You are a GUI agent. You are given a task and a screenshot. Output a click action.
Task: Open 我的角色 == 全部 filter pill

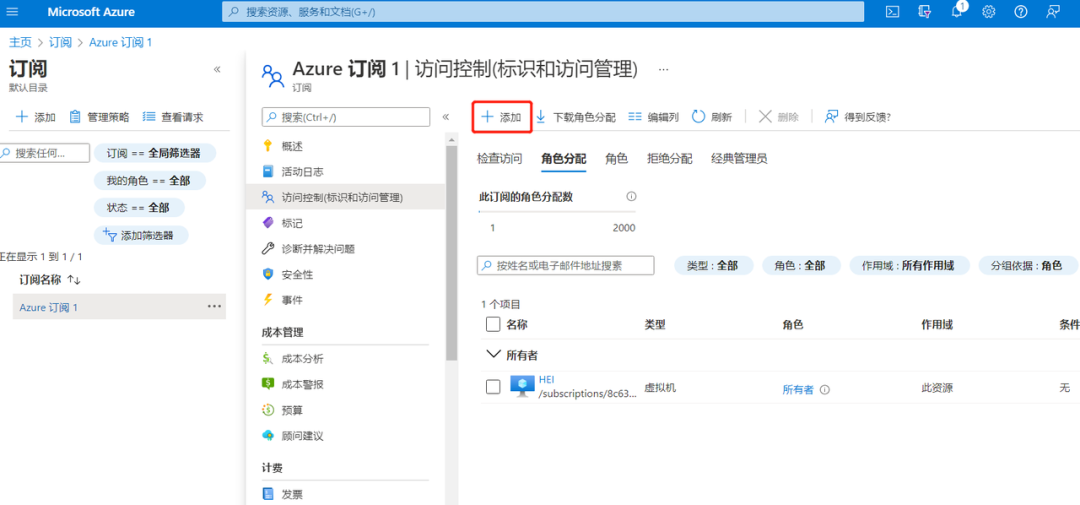(x=149, y=181)
